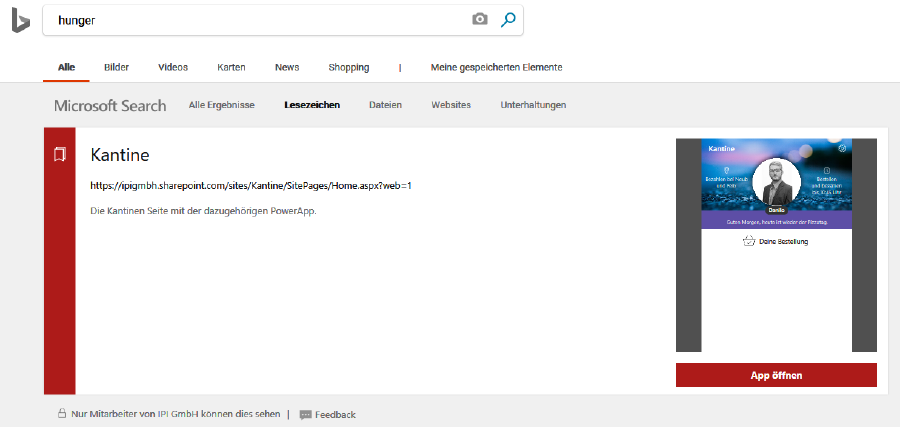This screenshot has width=900, height=427.
Task: Select the Alle tab
Action: 67,67
